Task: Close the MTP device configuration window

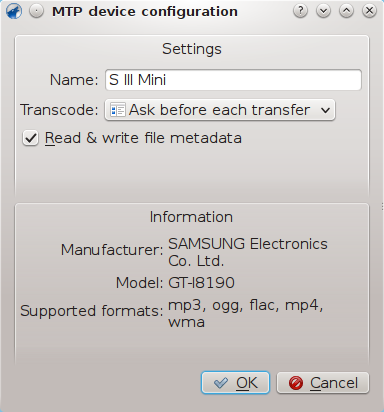Action: [x=369, y=11]
